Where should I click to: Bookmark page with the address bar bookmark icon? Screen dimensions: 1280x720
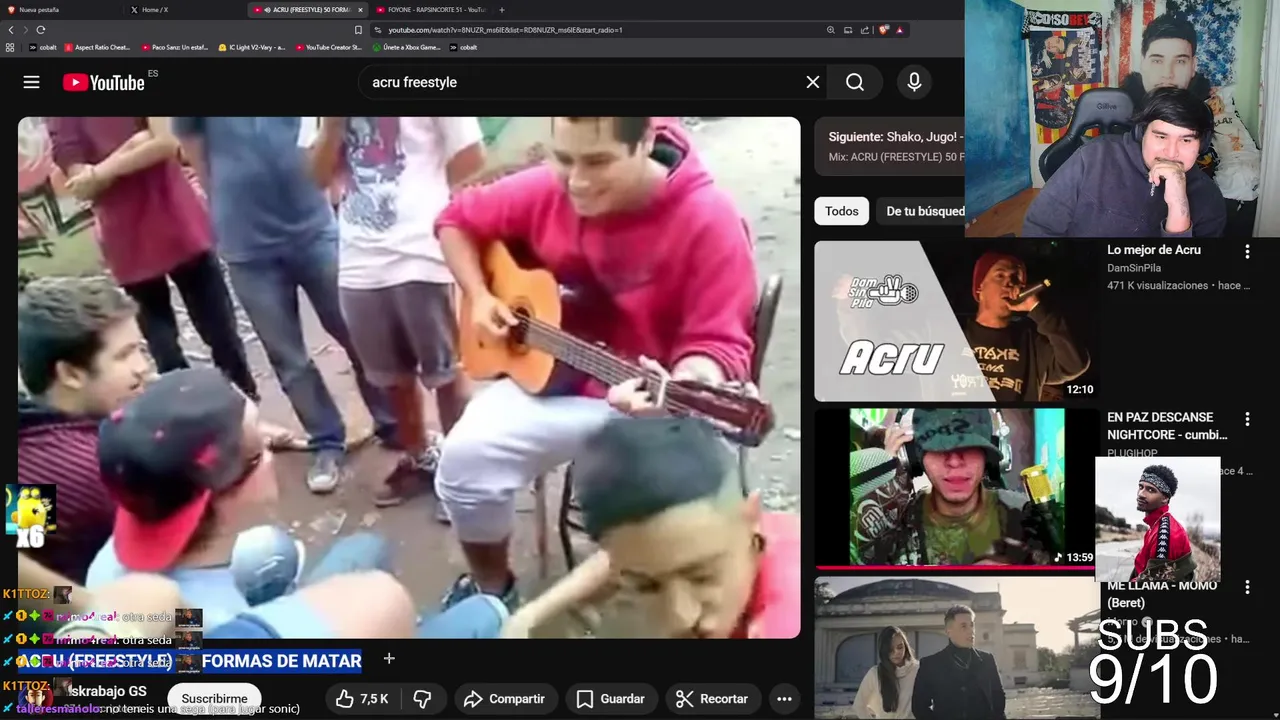pyautogui.click(x=359, y=30)
